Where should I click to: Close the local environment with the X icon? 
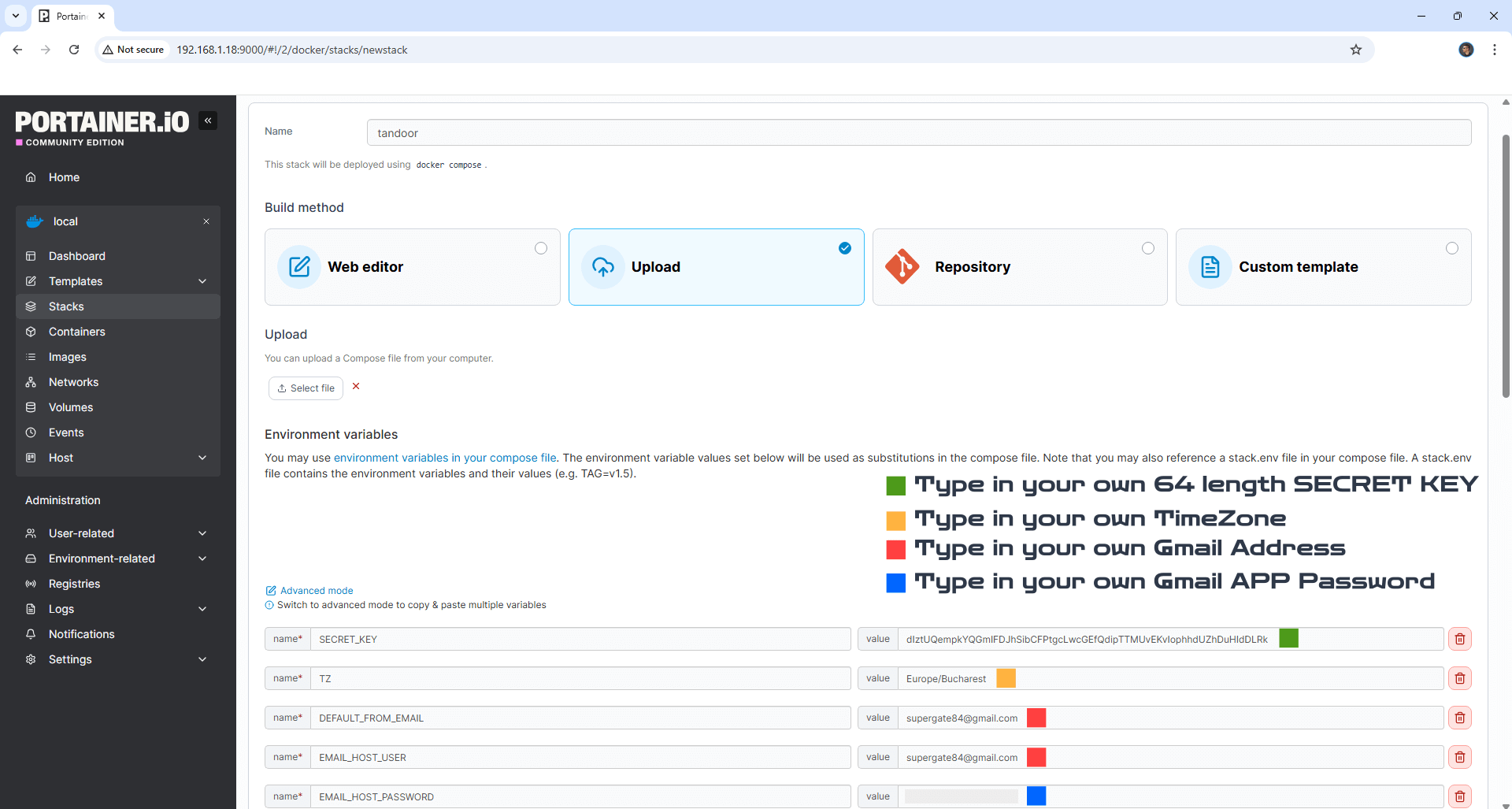coord(206,221)
